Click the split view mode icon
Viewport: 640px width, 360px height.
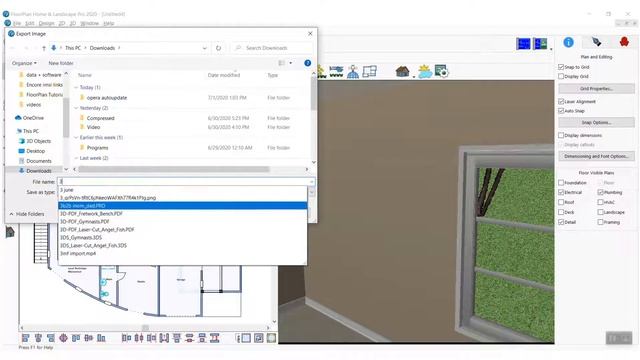(x=259, y=338)
